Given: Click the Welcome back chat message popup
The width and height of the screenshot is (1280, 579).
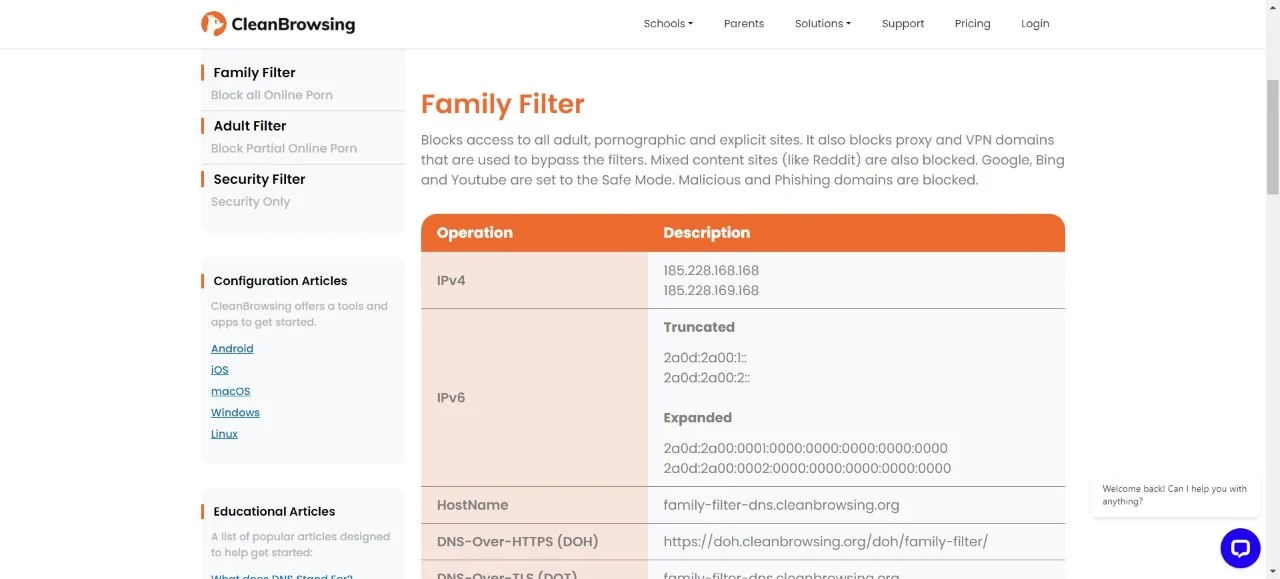Looking at the screenshot, I should click(1175, 495).
